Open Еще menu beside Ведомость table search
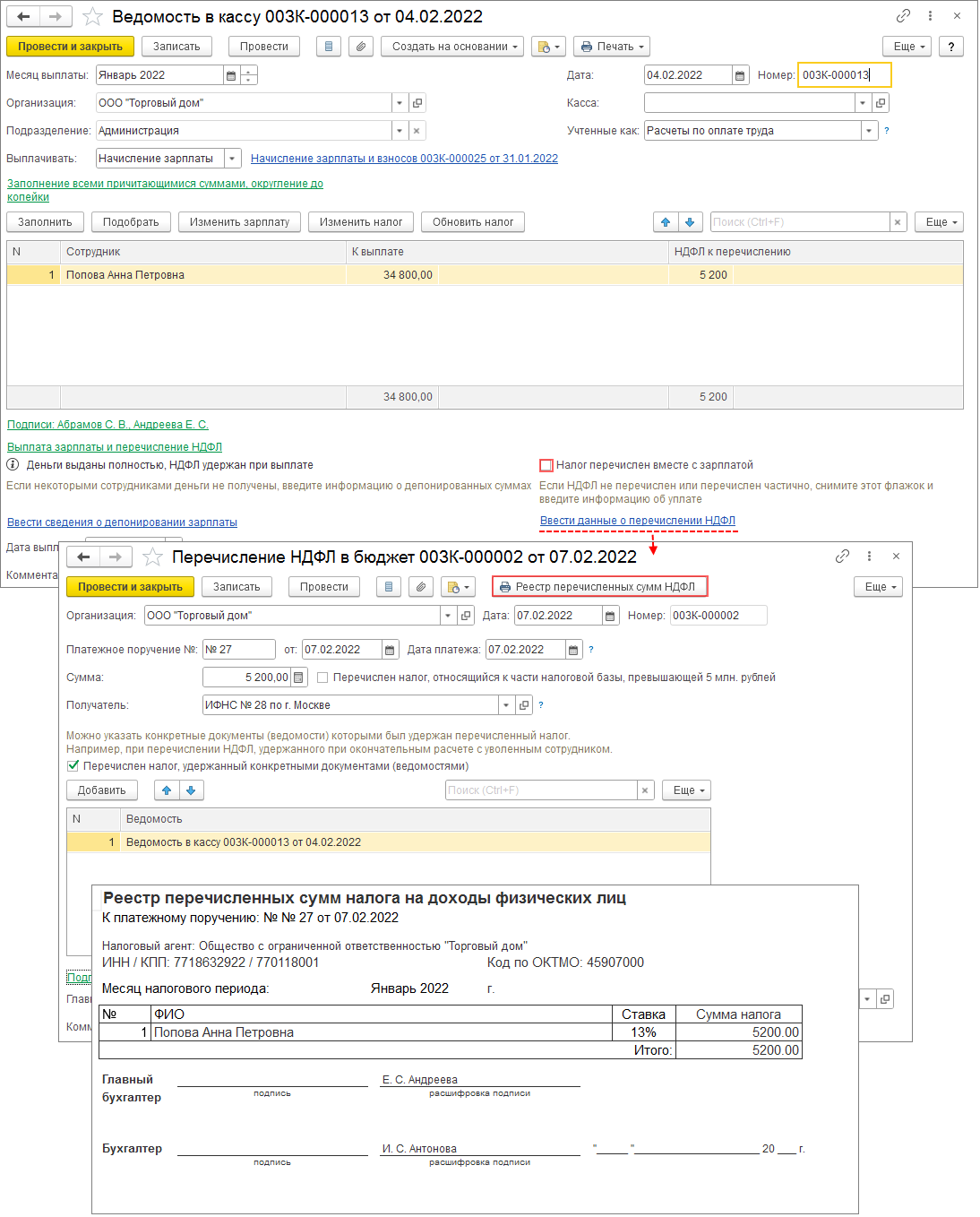The height and width of the screenshot is (1217, 980). click(940, 222)
